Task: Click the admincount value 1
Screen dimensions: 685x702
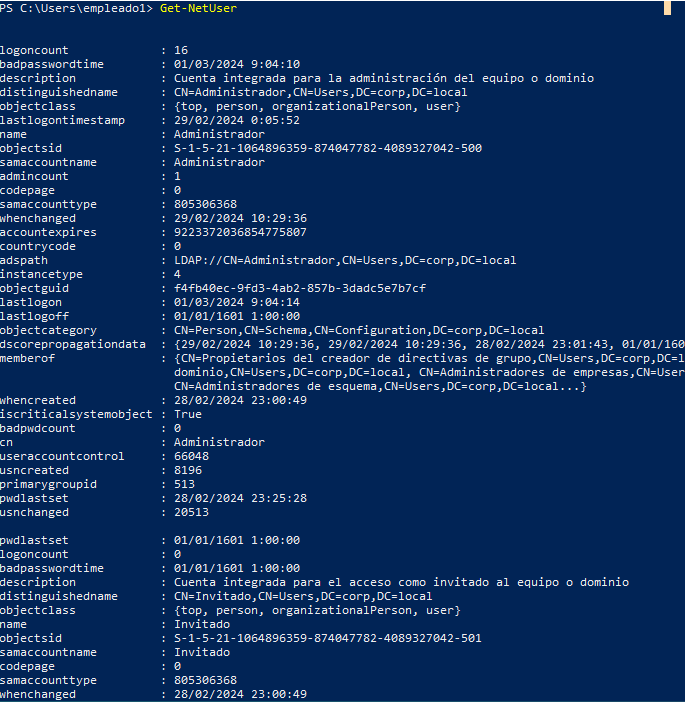Action: [177, 176]
